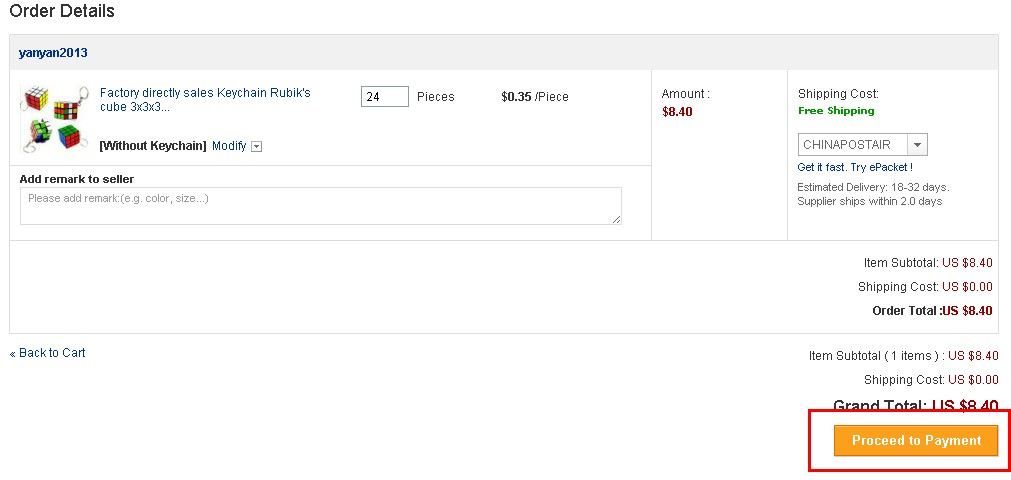Click the Modify link for Without Keychain
Image resolution: width=1011 pixels, height=480 pixels.
[229, 146]
